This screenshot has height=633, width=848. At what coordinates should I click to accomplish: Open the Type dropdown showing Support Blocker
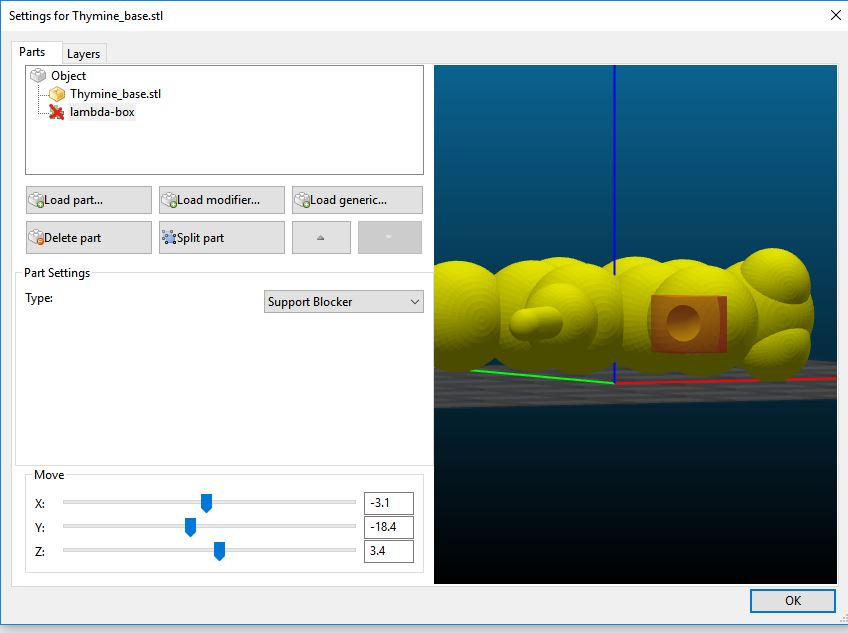click(x=343, y=302)
